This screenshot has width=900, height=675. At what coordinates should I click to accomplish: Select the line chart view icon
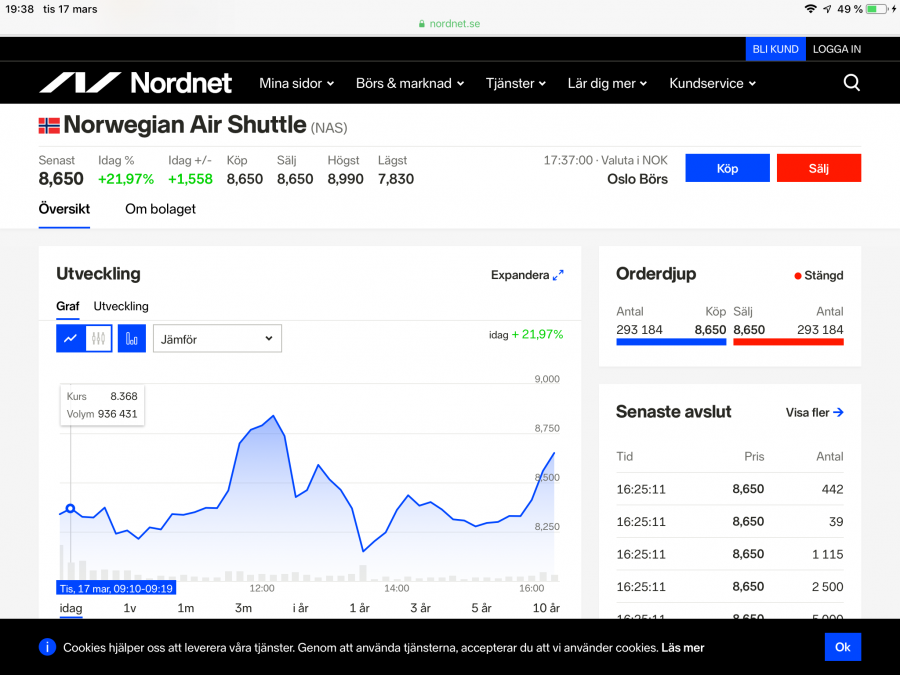click(70, 339)
